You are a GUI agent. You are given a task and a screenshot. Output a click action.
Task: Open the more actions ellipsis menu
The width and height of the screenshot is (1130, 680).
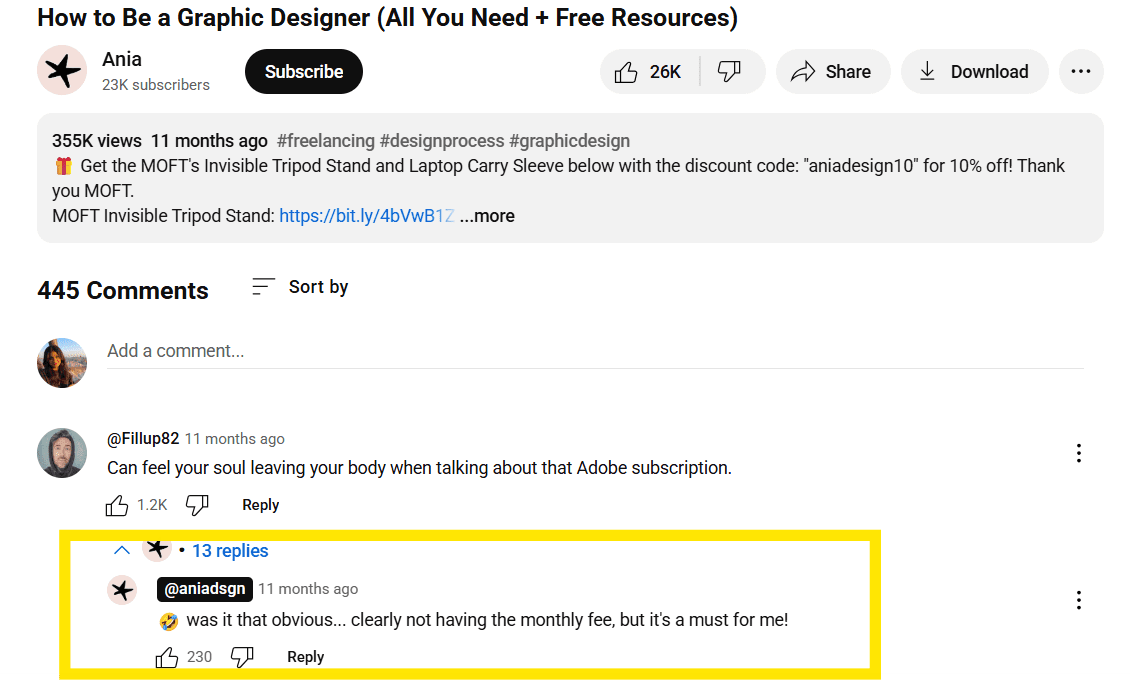1081,71
